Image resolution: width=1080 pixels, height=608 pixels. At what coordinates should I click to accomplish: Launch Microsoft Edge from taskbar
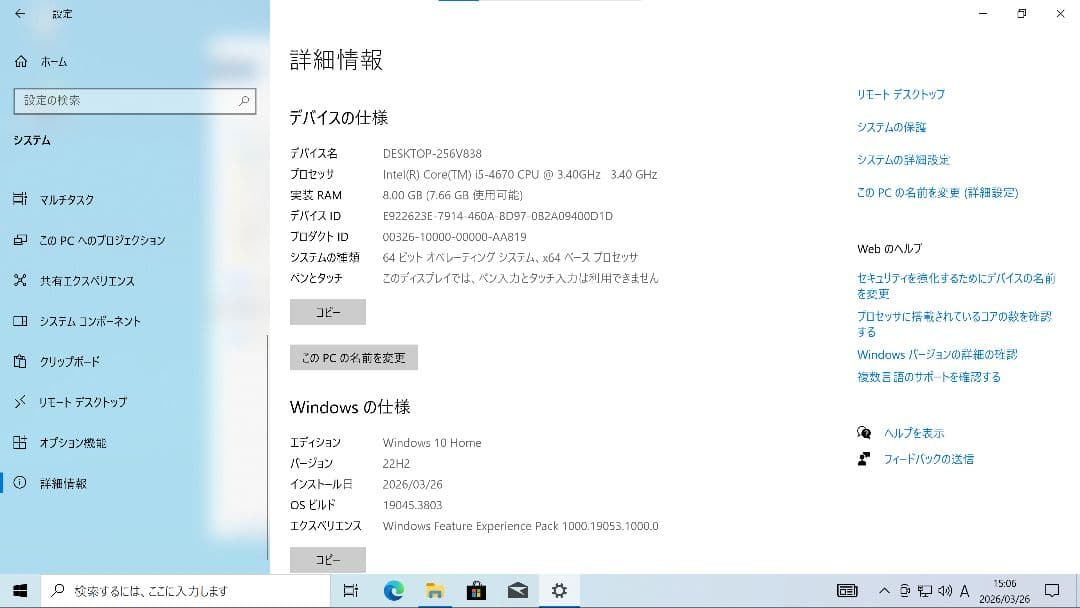(393, 591)
